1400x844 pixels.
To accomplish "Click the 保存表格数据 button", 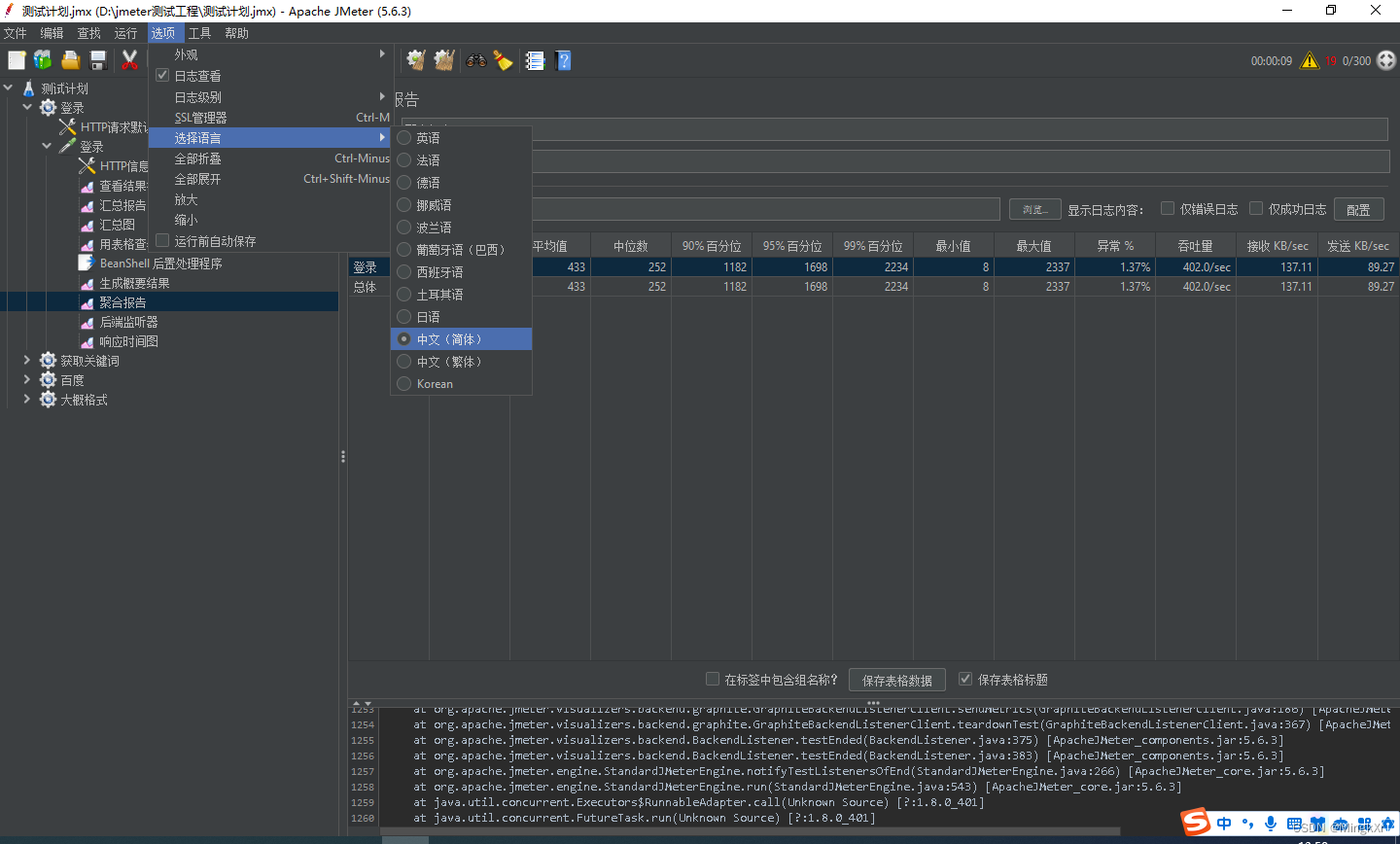I will 897,680.
